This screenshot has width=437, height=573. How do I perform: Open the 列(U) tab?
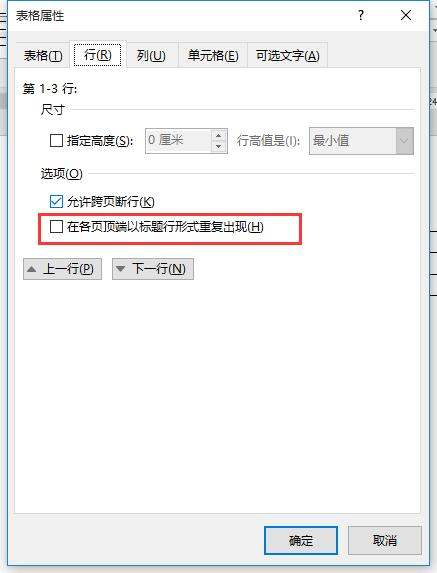coord(151,56)
